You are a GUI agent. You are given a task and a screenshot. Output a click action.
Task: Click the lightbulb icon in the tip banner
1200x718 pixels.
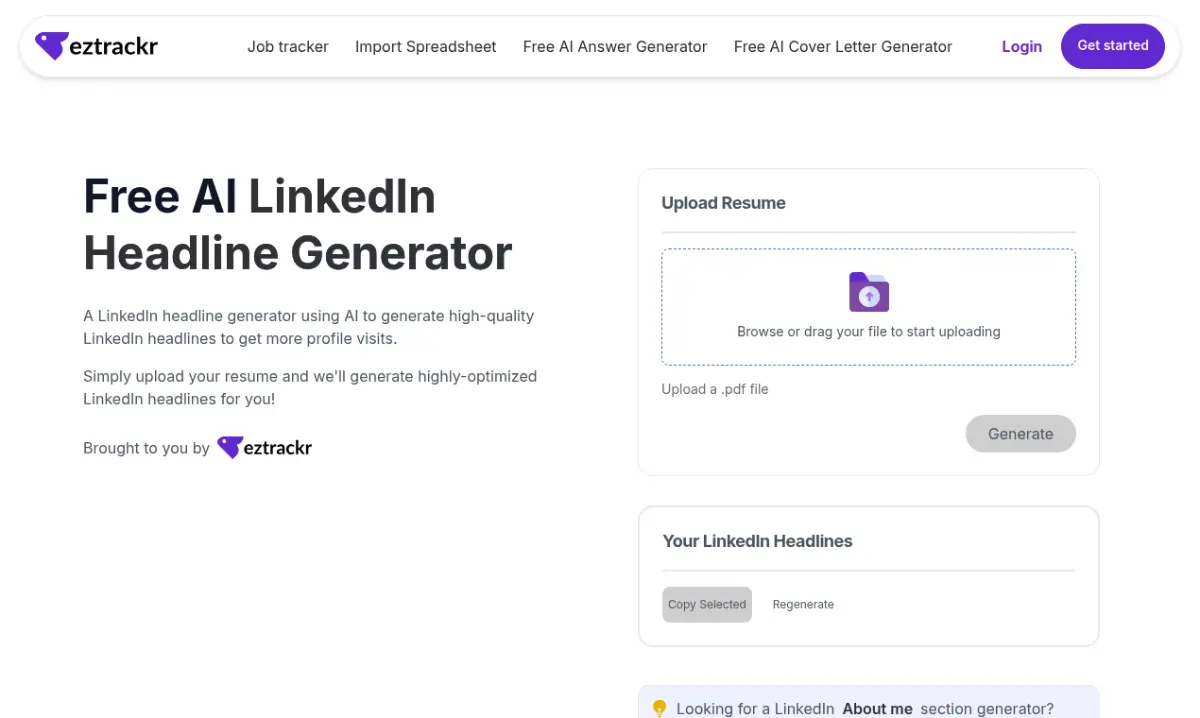point(661,708)
